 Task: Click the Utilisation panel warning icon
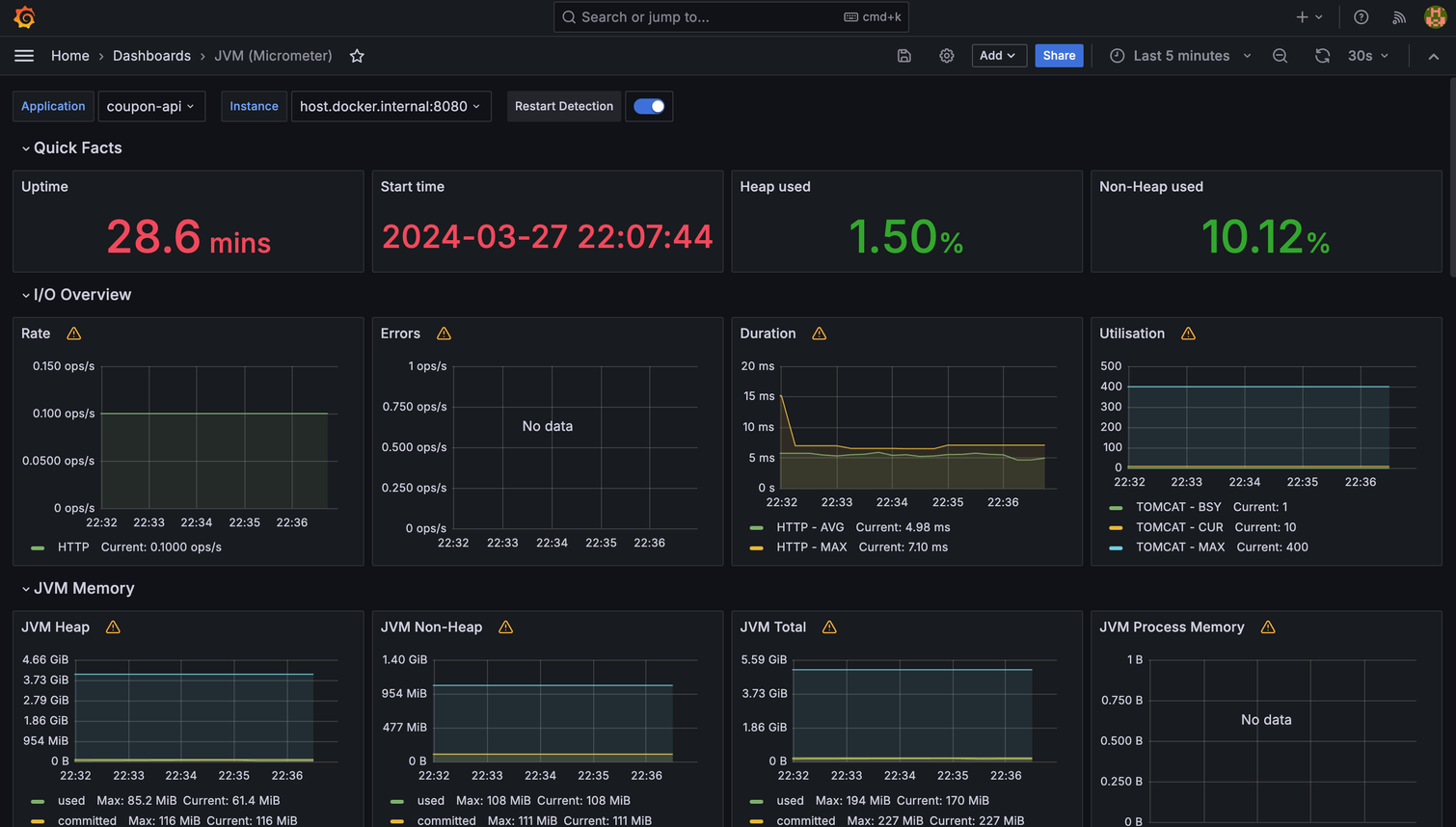pyautogui.click(x=1188, y=333)
